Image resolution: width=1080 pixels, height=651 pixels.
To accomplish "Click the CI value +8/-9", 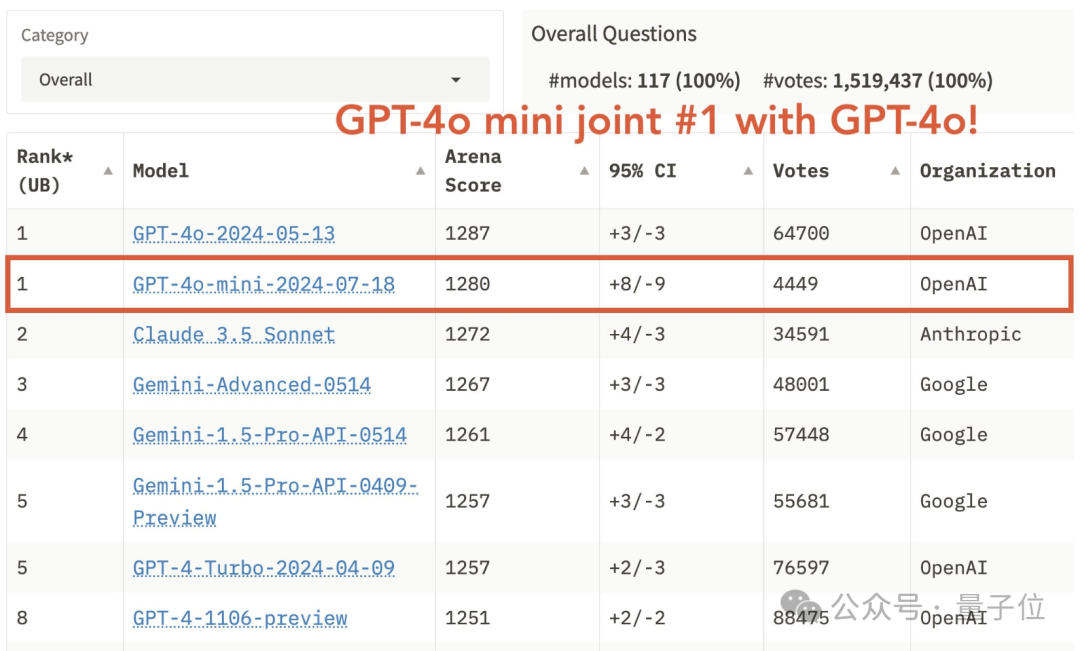I will 637,284.
